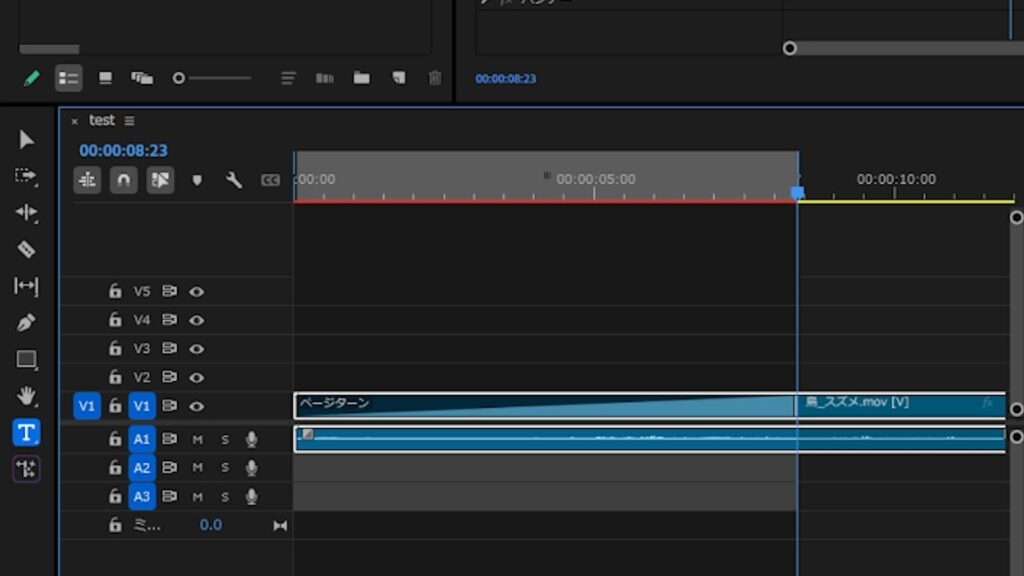The image size is (1024, 576).
Task: Toggle lock on track V4
Action: tap(115, 319)
